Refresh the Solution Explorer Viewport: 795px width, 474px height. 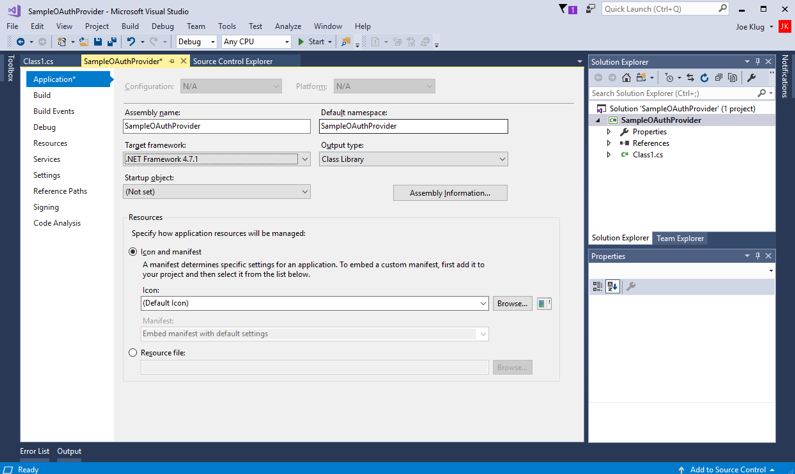[x=704, y=78]
